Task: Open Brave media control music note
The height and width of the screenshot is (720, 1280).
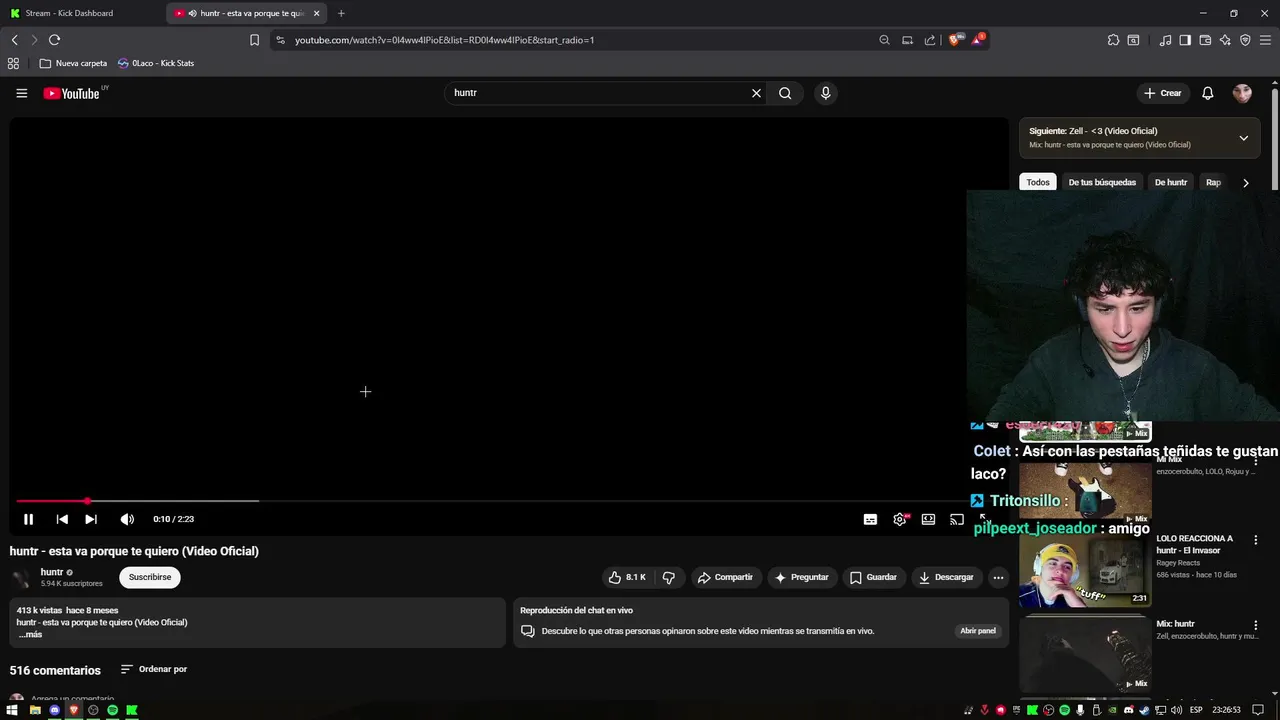Action: click(1165, 40)
